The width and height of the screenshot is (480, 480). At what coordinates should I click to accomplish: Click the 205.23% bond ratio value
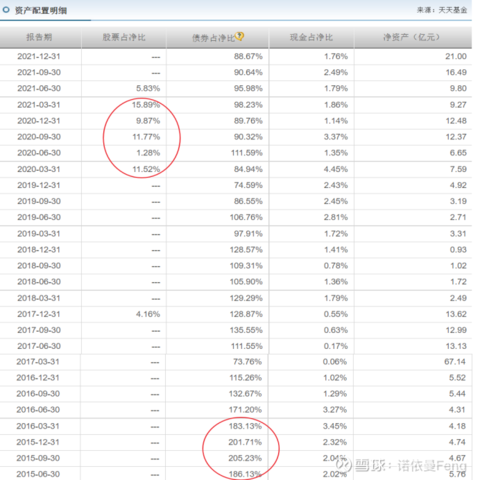click(245, 458)
